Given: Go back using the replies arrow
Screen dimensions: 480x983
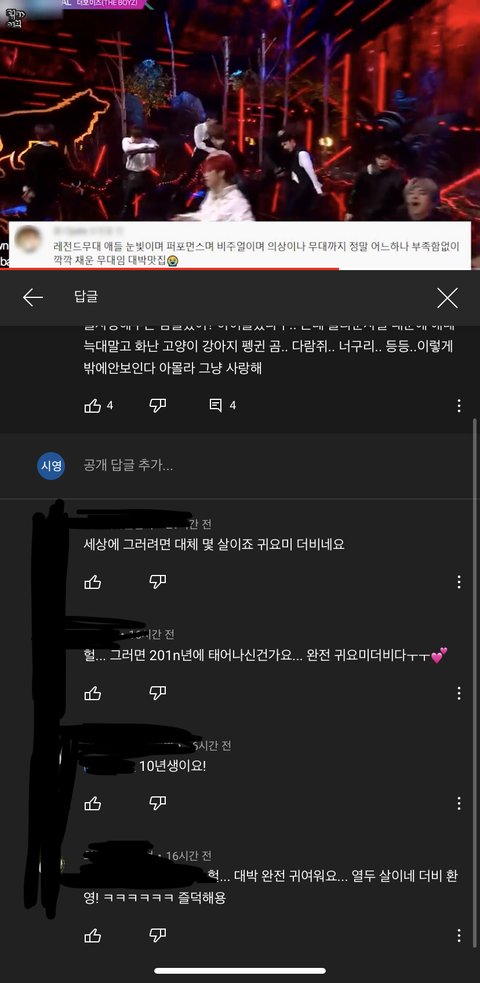Looking at the screenshot, I should (33, 298).
